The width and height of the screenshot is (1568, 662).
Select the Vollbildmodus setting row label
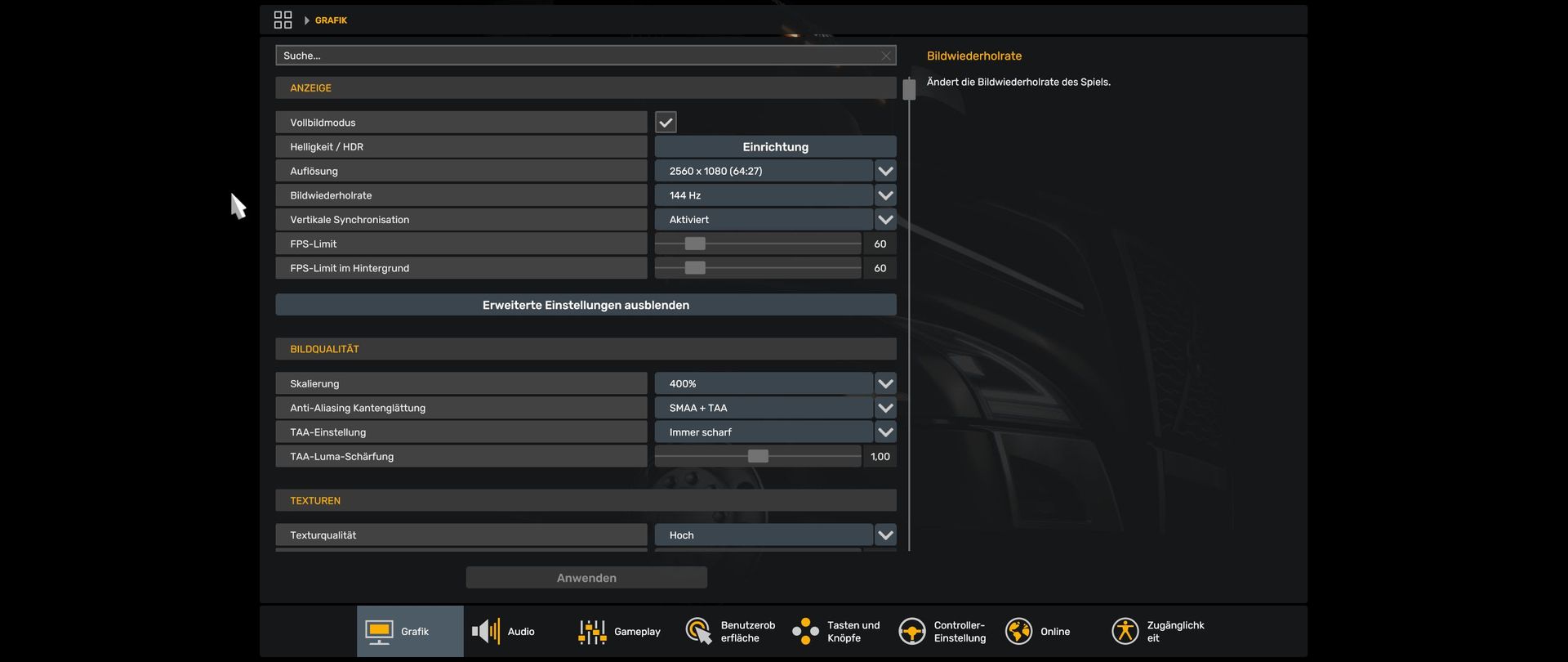(x=461, y=123)
